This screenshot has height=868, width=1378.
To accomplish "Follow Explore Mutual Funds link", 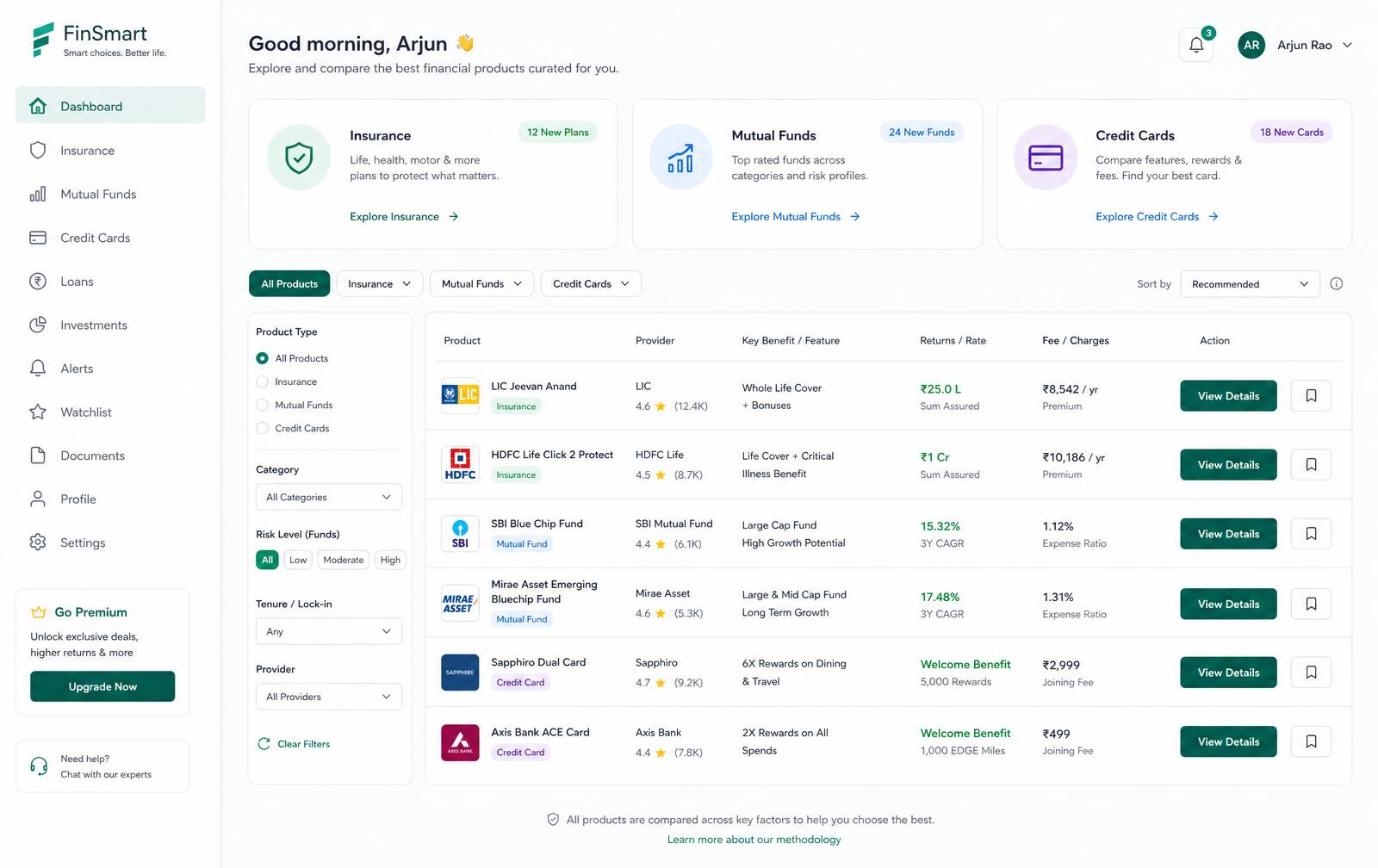I will [796, 217].
